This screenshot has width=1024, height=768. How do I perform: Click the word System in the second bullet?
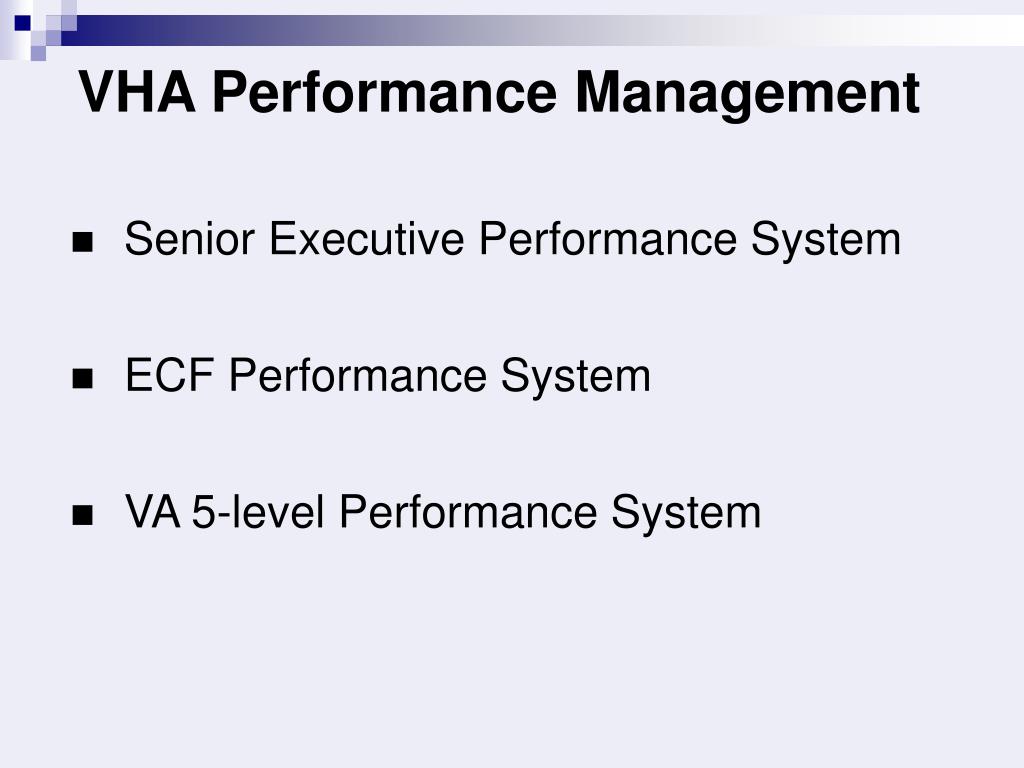coord(576,377)
